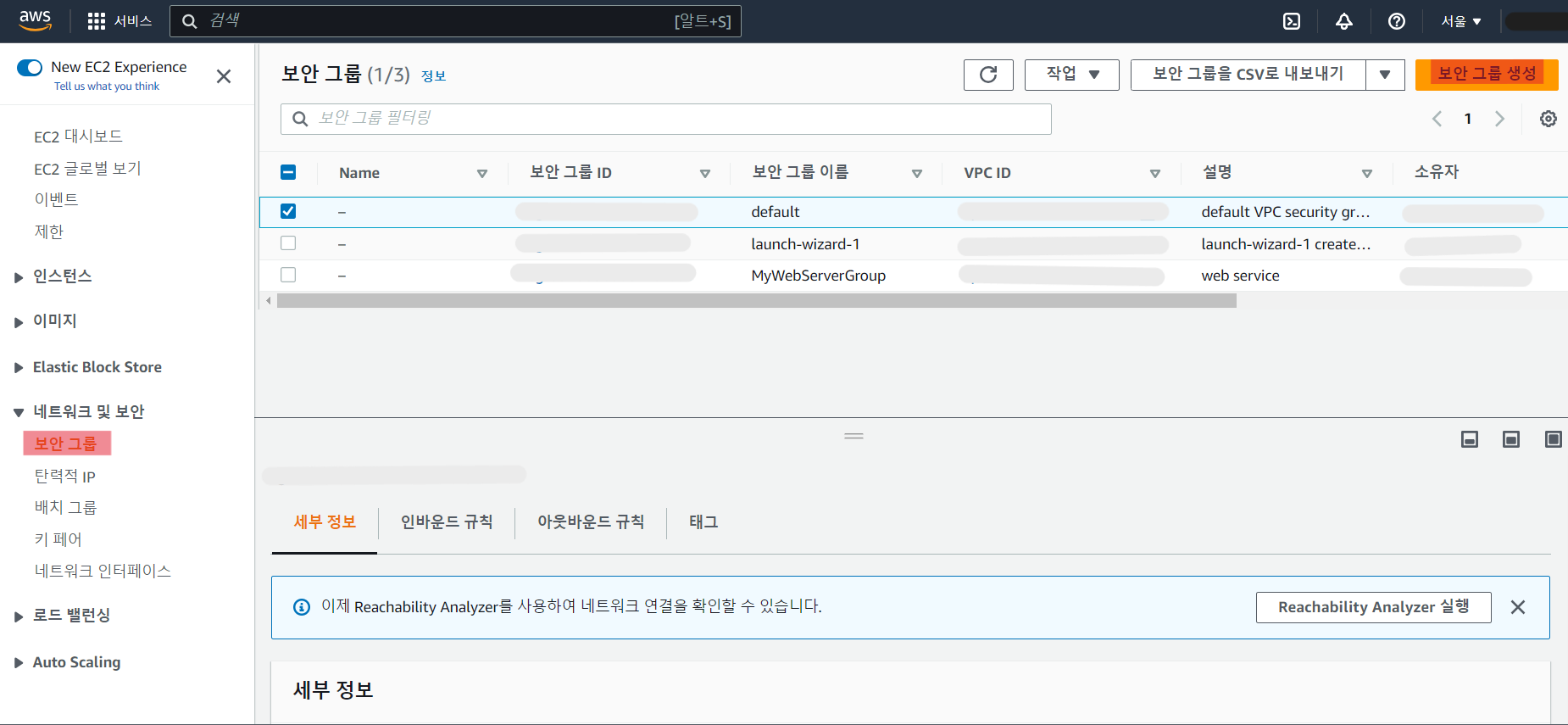1568x725 pixels.
Task: Sort by the 설명 column
Action: [x=1367, y=173]
